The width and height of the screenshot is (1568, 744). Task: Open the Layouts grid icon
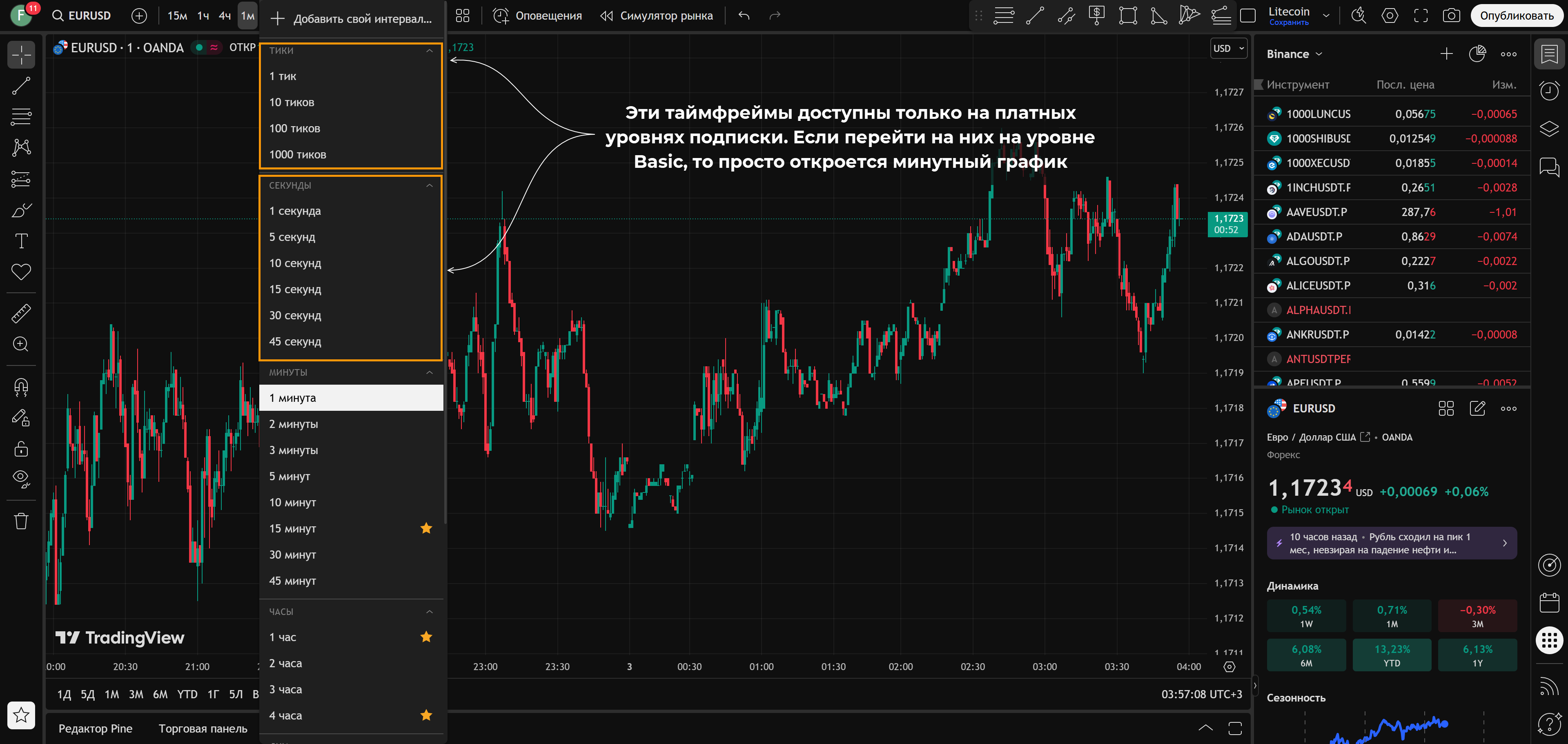click(463, 16)
